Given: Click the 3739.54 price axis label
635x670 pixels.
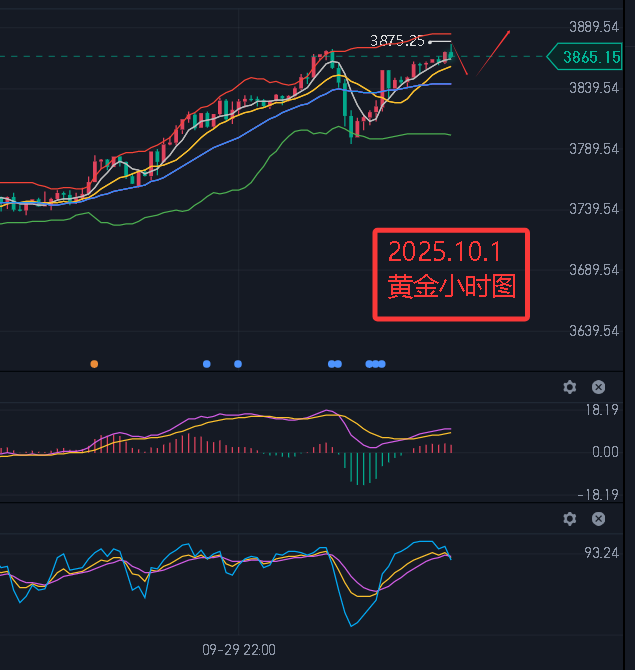Looking at the screenshot, I should click(x=591, y=209).
